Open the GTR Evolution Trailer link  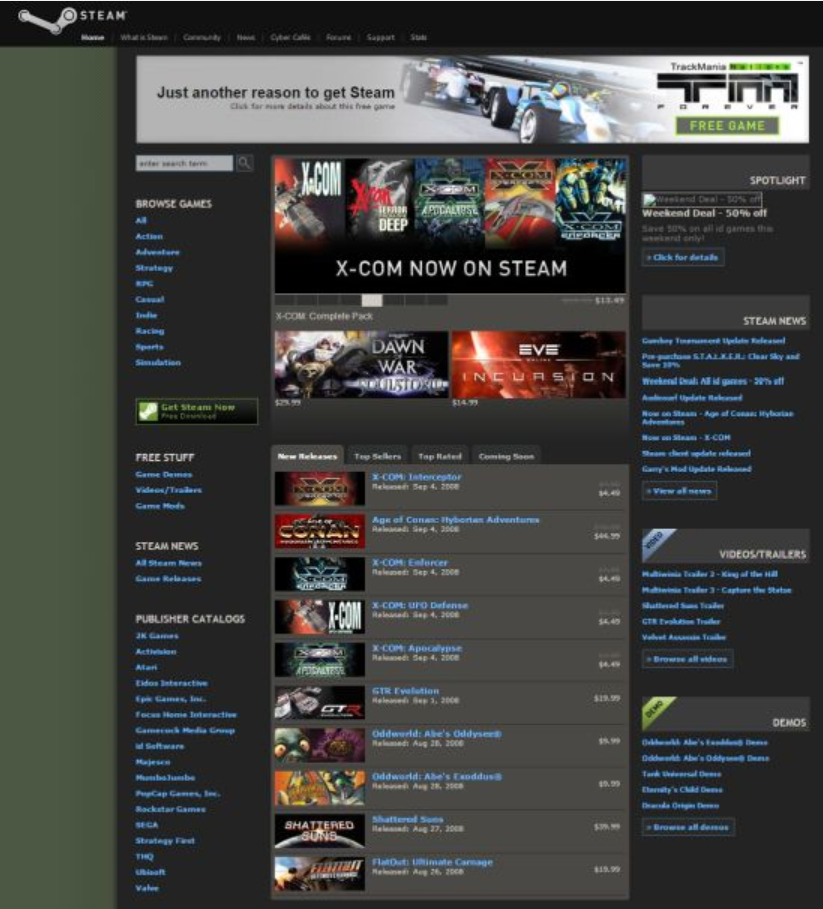pyautogui.click(x=681, y=621)
